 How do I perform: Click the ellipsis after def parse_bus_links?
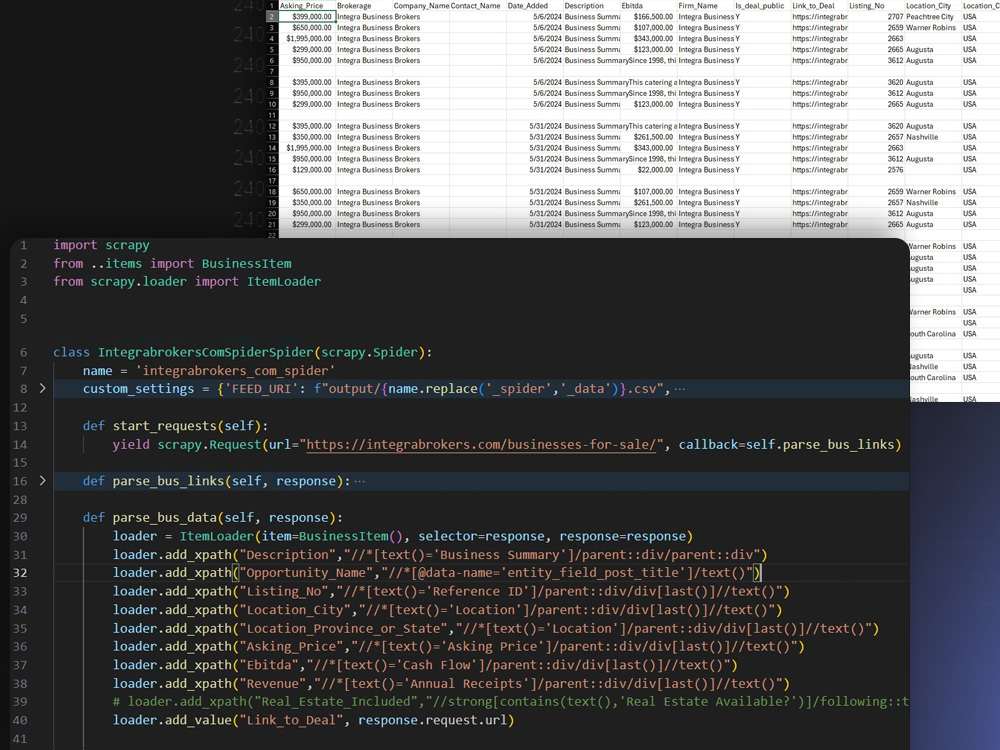click(x=360, y=482)
